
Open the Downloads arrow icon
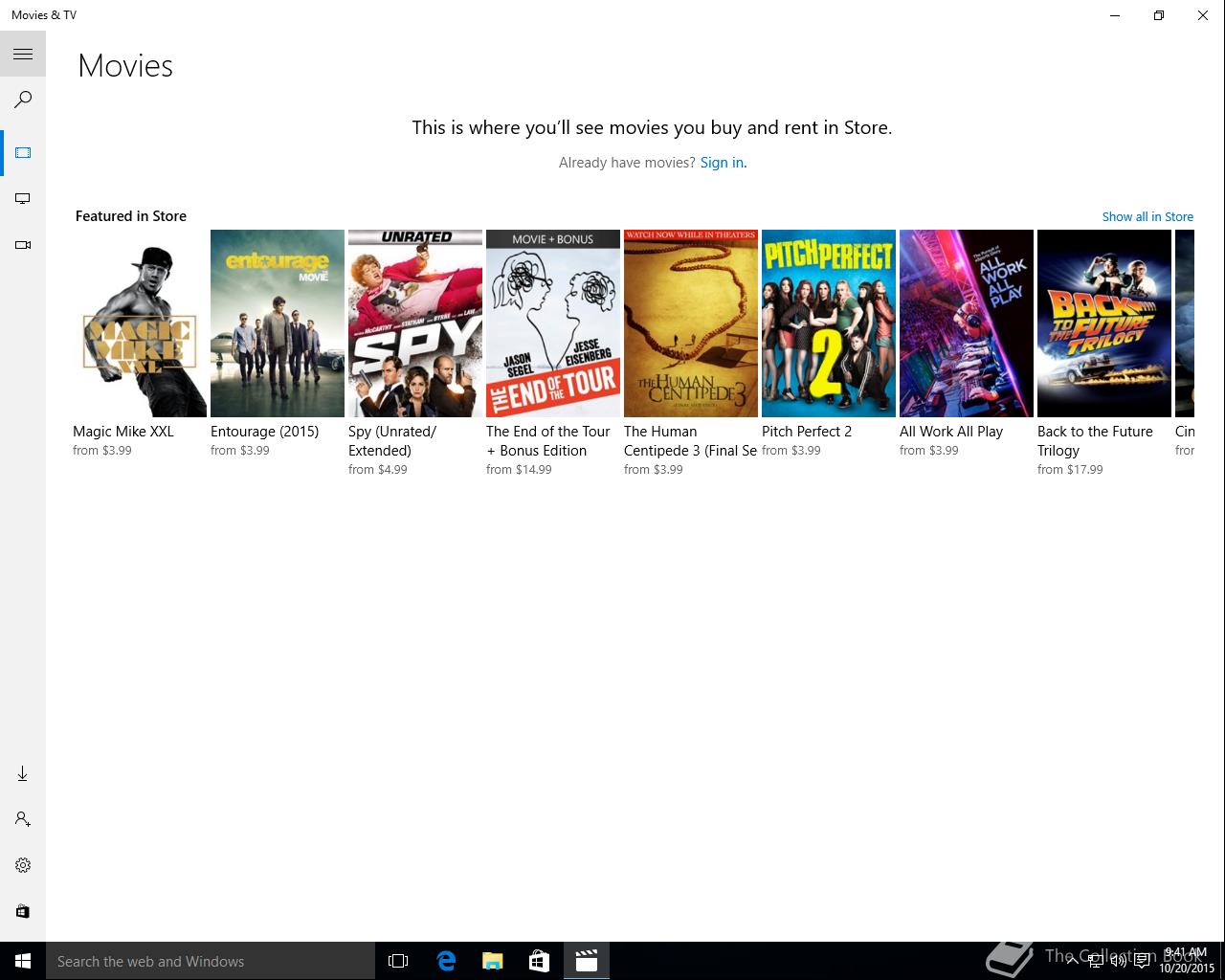click(x=23, y=773)
